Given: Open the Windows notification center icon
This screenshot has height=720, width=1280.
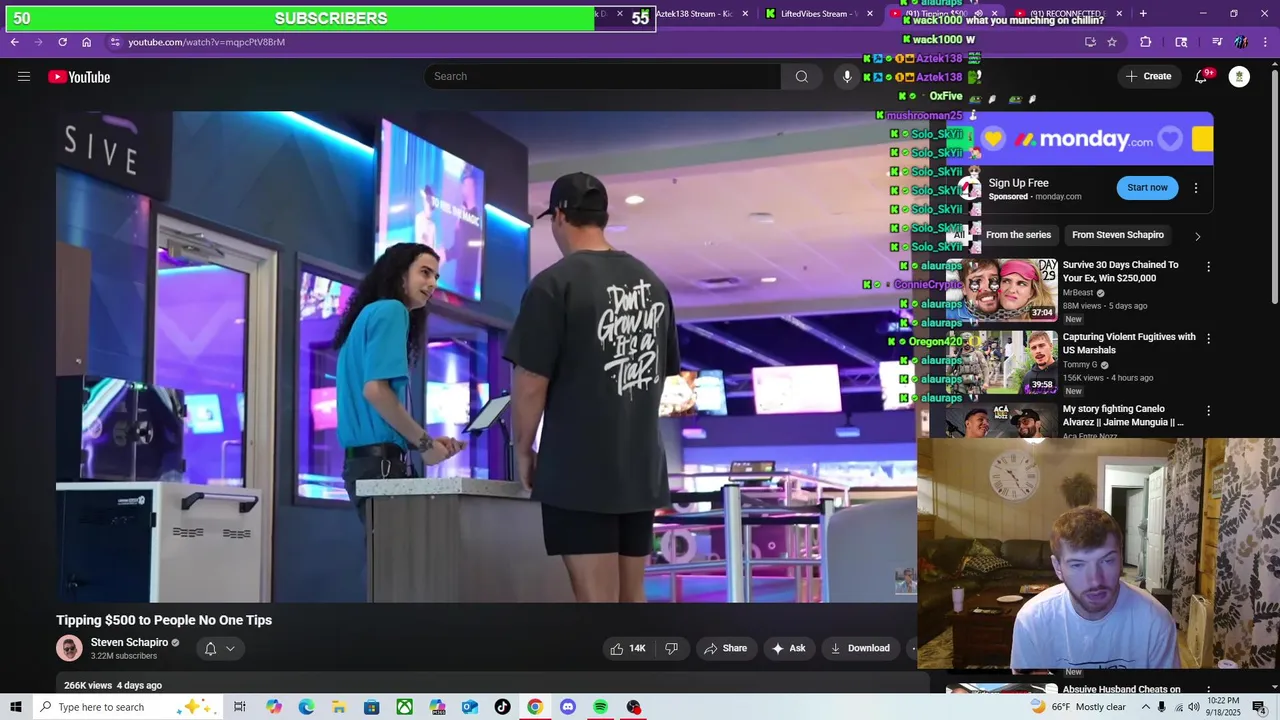Looking at the screenshot, I should click(1259, 707).
